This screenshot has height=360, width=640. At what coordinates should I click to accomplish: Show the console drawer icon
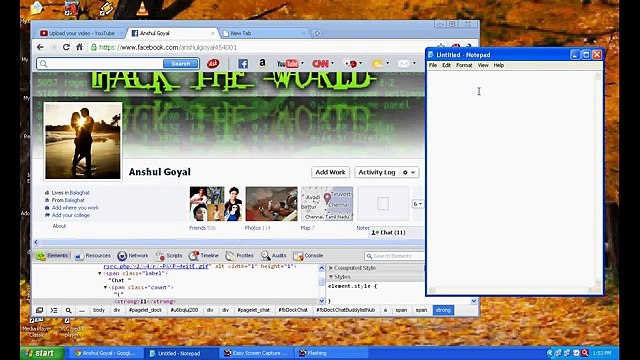[54, 311]
